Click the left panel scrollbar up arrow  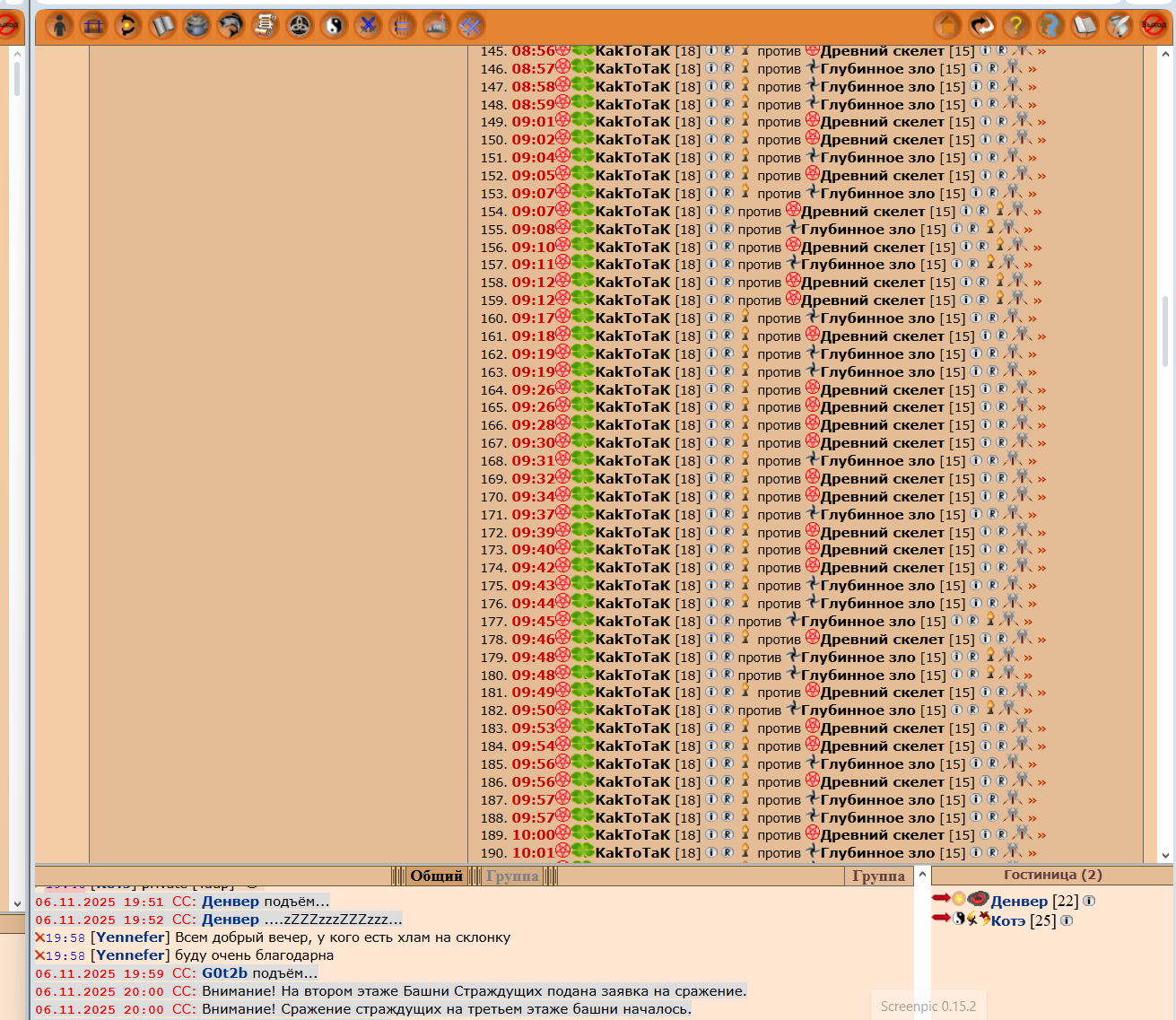point(16,55)
